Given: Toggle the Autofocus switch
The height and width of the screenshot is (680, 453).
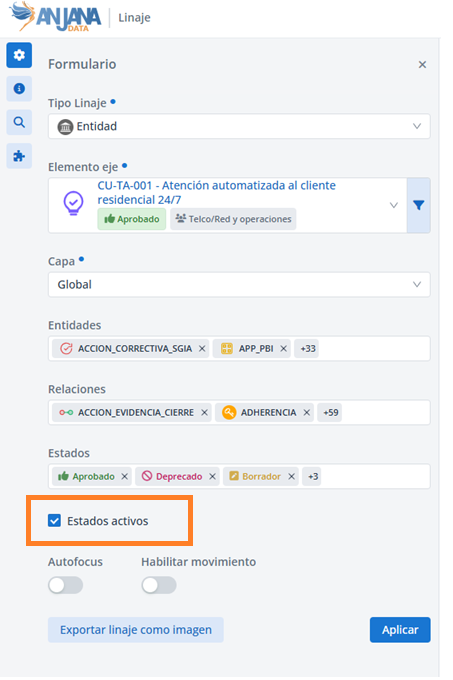Looking at the screenshot, I should coord(65,585).
